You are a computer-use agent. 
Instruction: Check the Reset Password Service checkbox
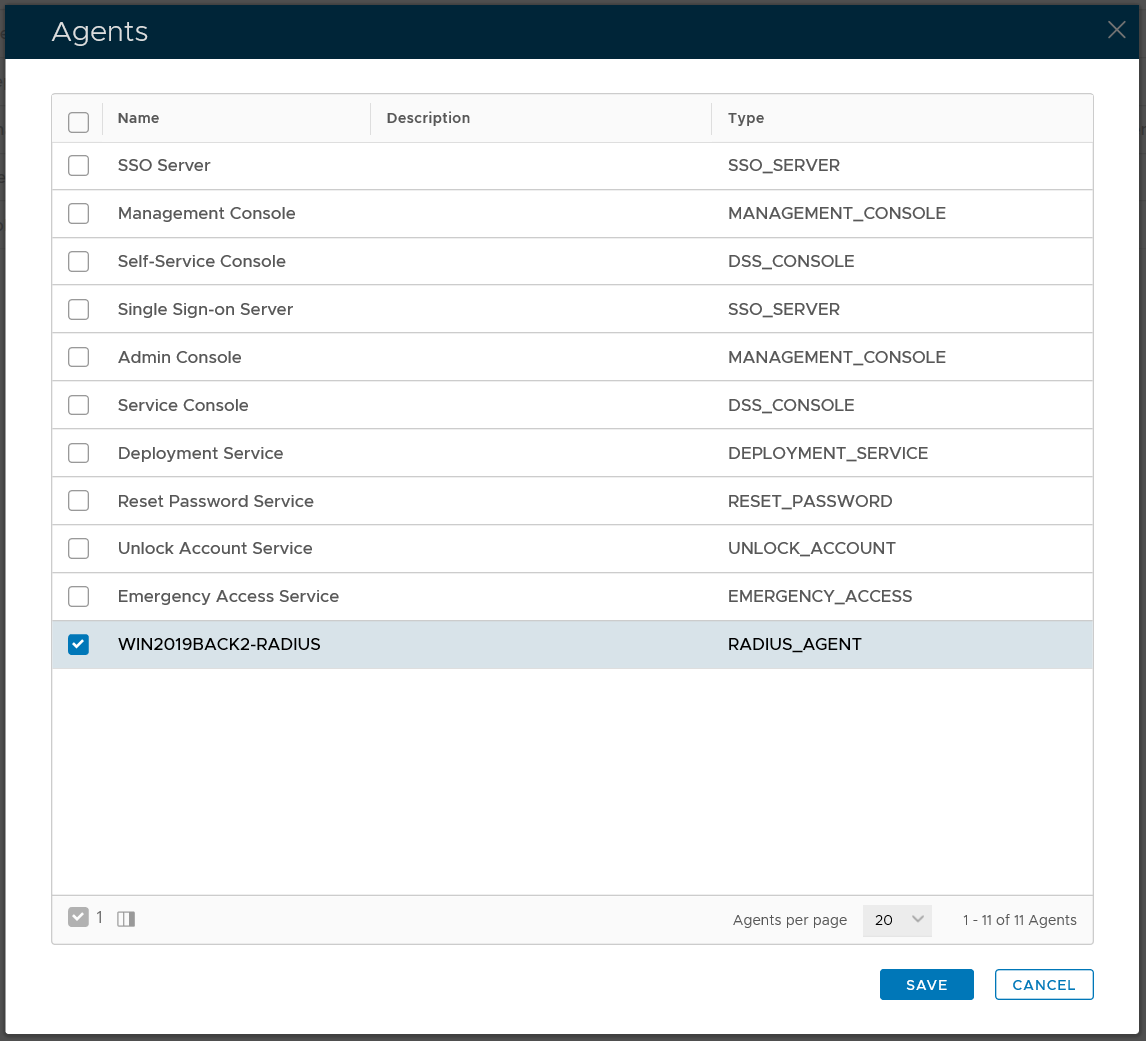pyautogui.click(x=78, y=501)
